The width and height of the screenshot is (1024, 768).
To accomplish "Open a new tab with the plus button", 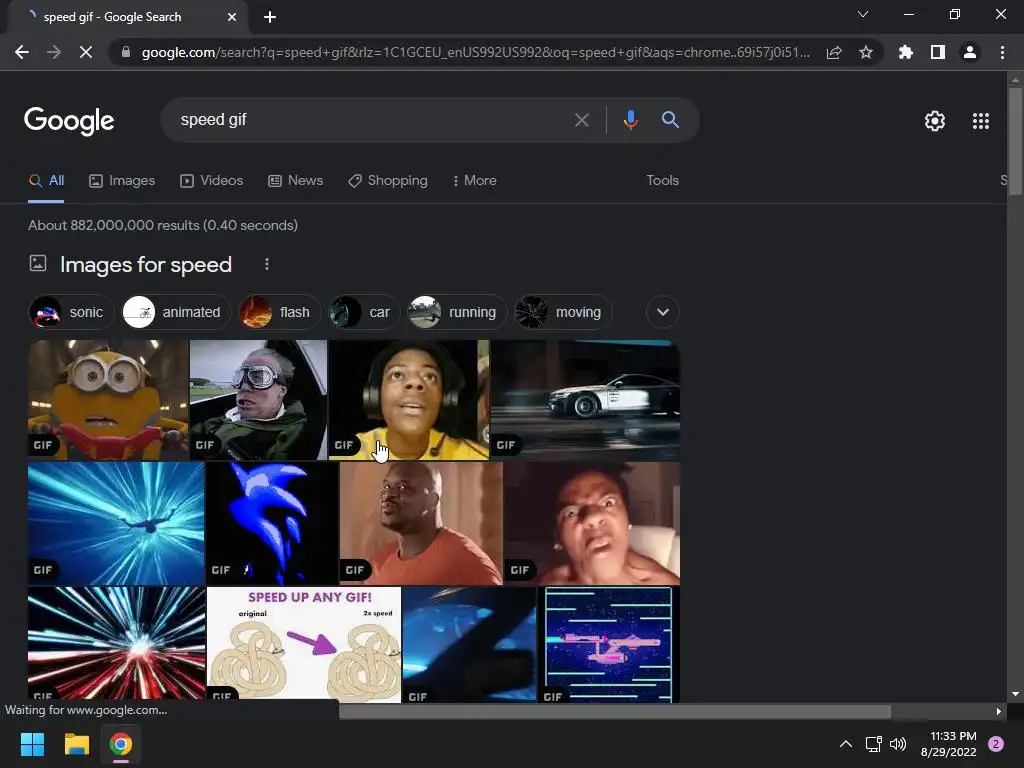I will pyautogui.click(x=270, y=17).
